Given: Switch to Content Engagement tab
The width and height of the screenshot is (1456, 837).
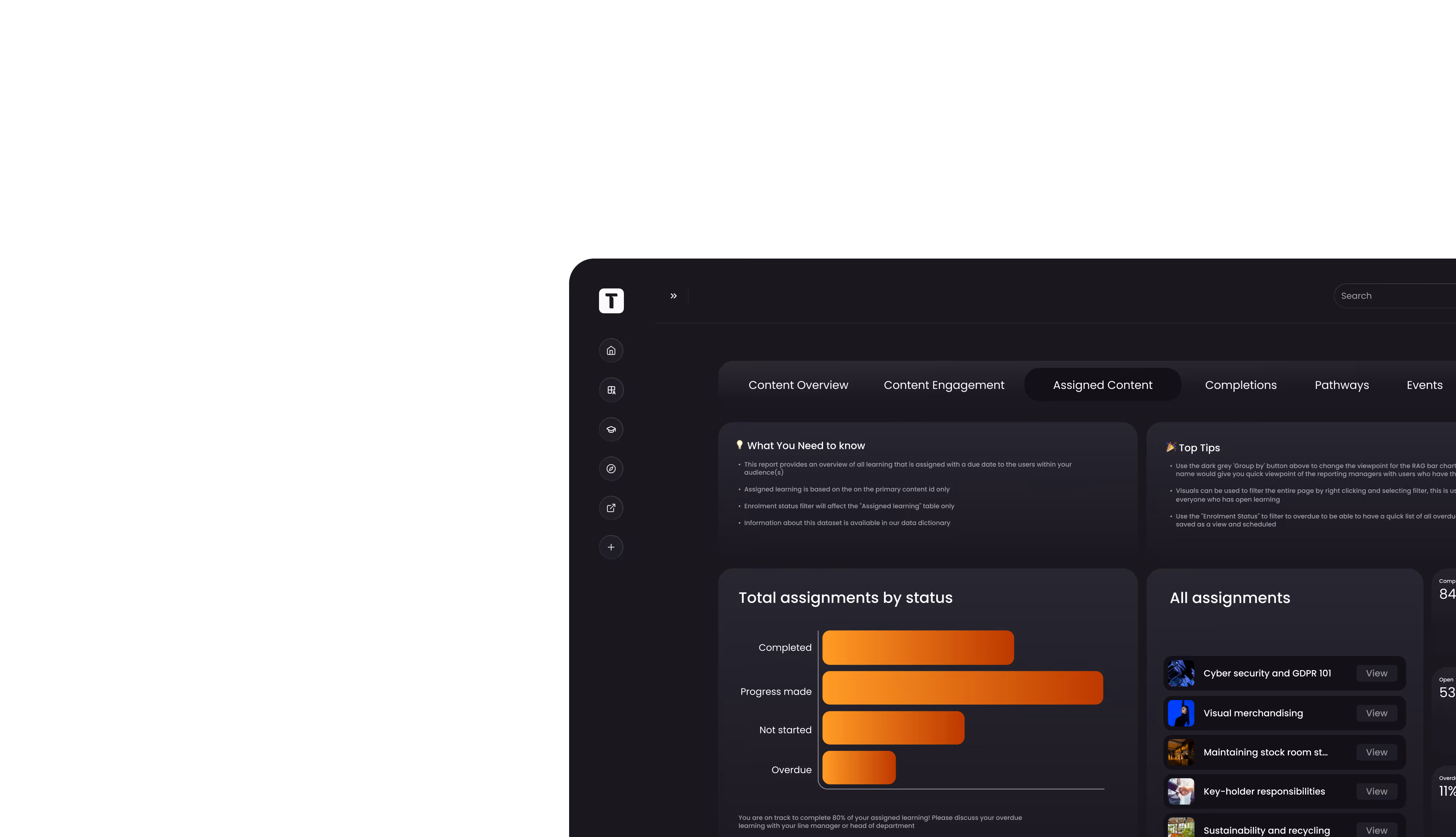Looking at the screenshot, I should pos(944,385).
